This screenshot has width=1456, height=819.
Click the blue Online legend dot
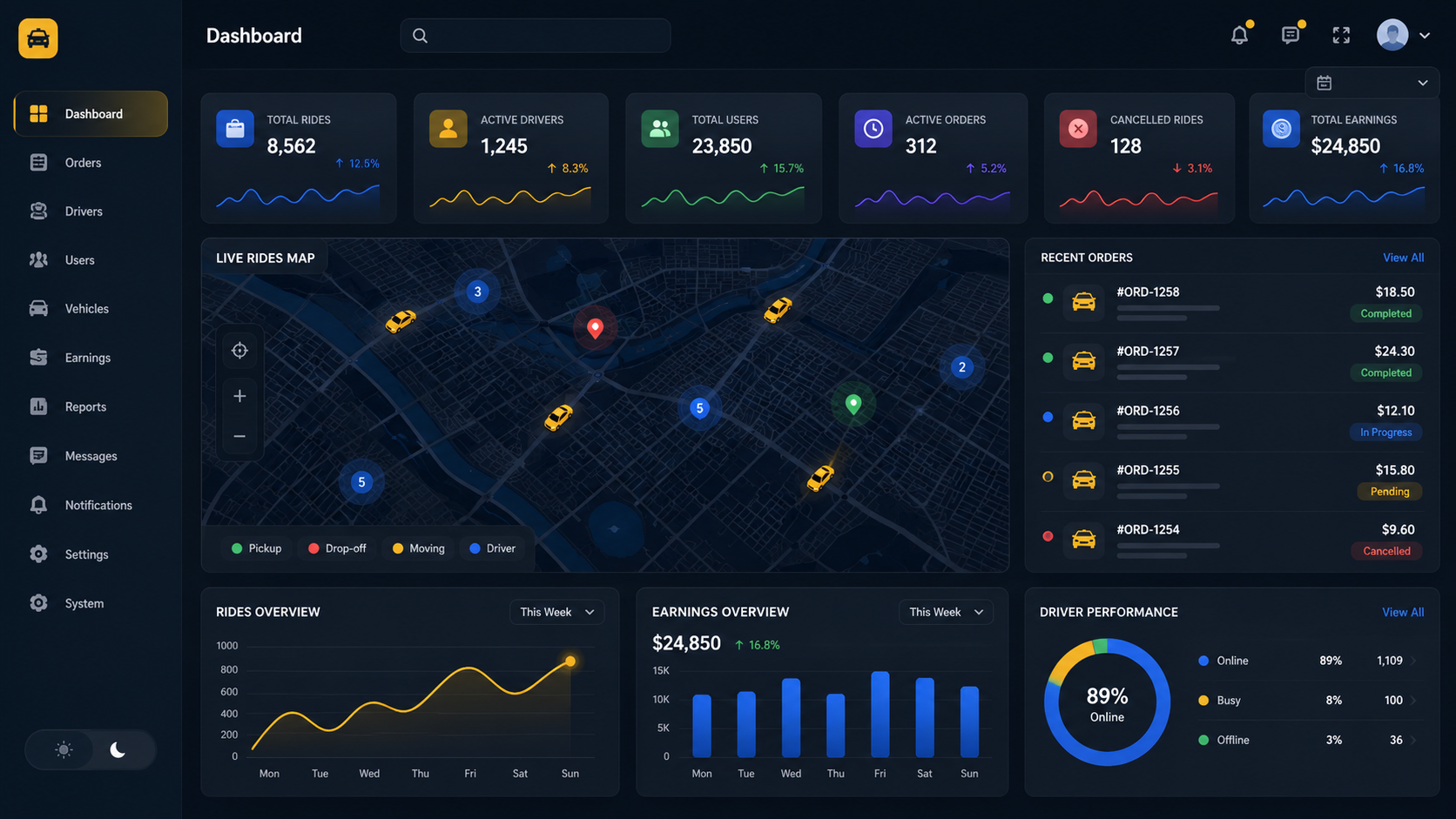[x=1203, y=661]
